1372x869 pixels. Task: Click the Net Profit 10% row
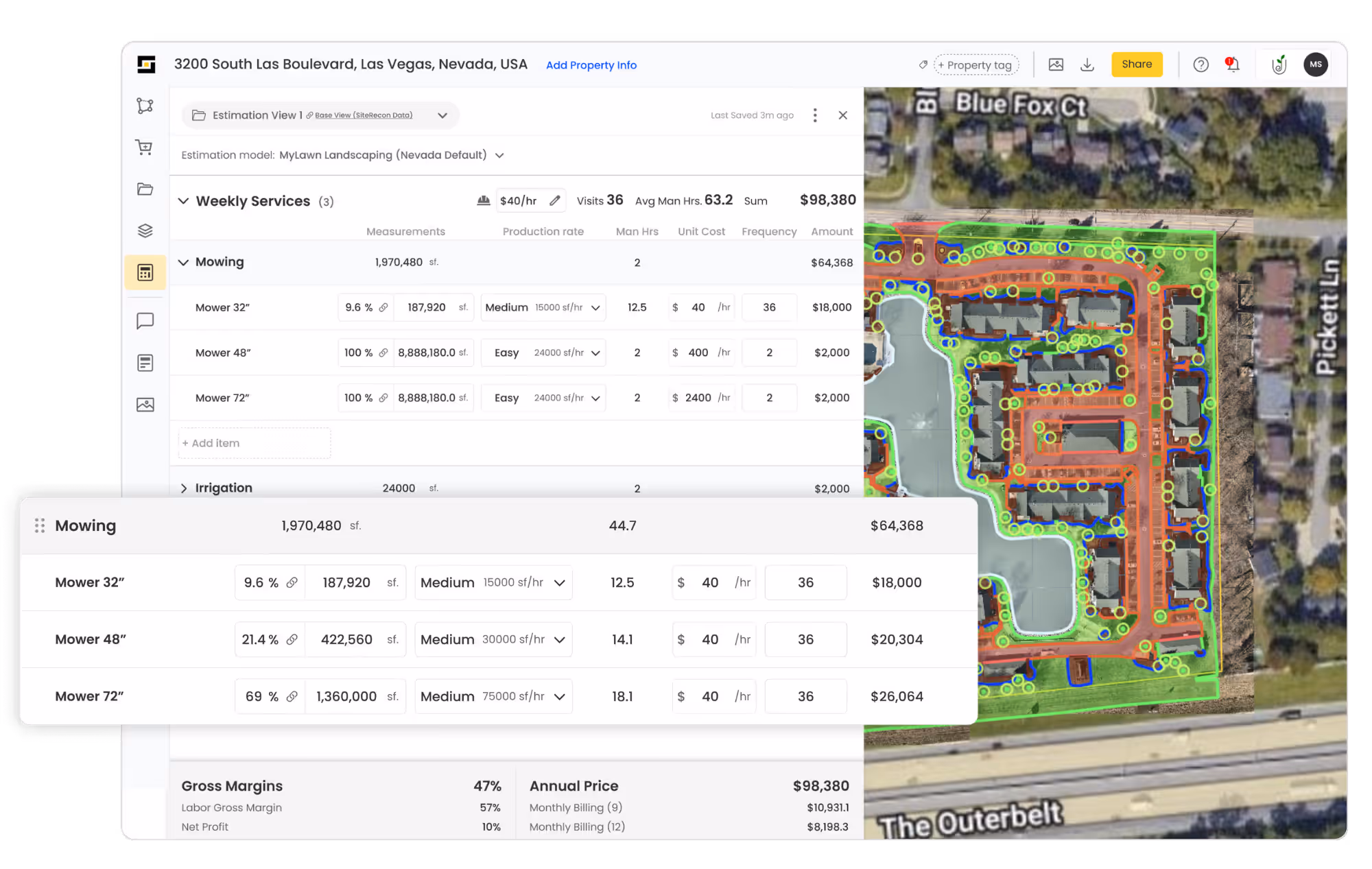[x=341, y=827]
